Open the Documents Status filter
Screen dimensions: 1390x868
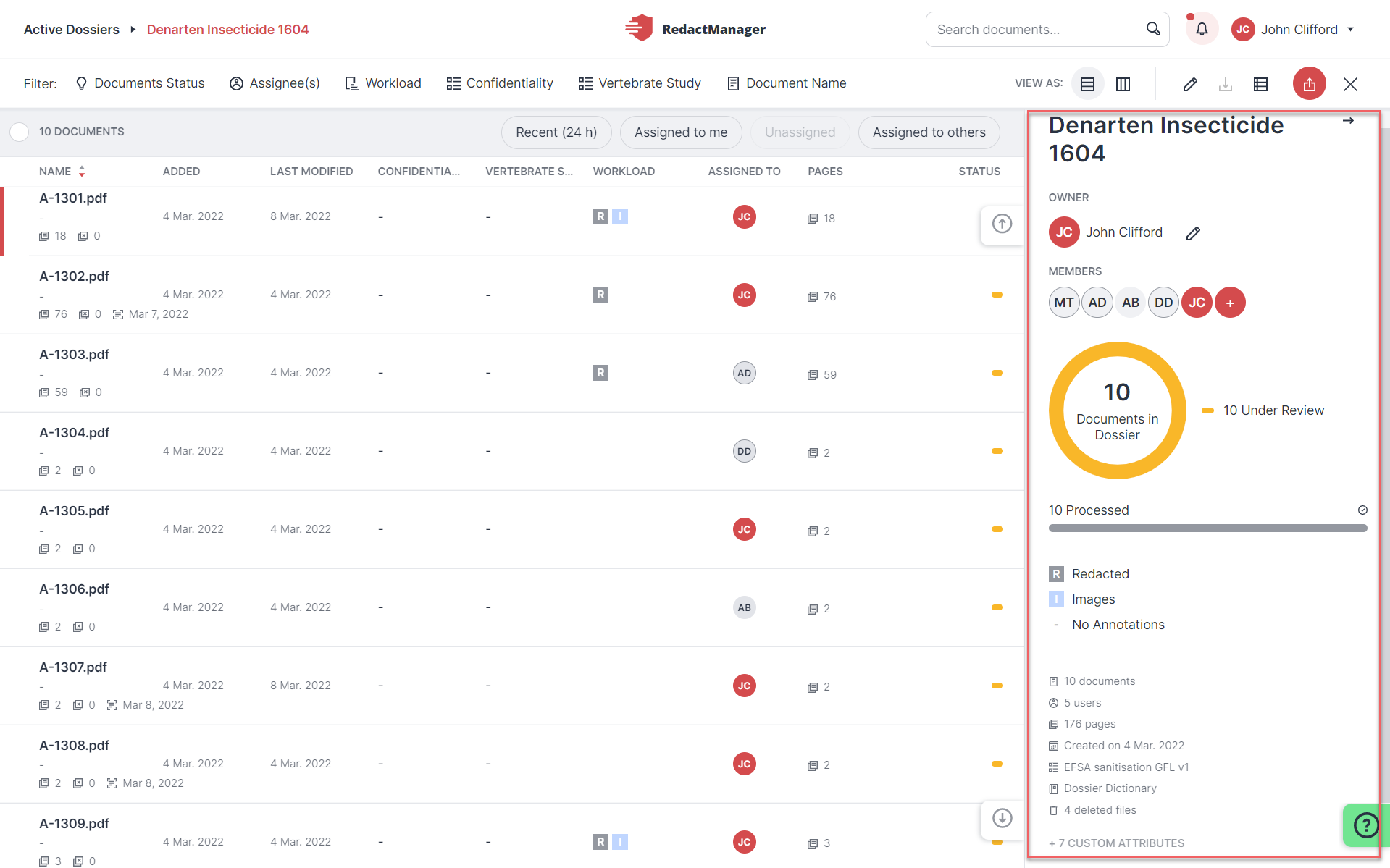[141, 83]
